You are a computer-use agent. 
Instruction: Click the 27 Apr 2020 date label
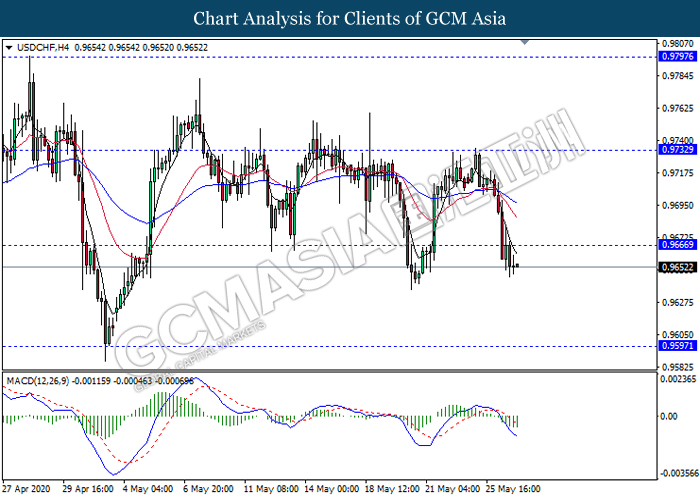point(26,489)
